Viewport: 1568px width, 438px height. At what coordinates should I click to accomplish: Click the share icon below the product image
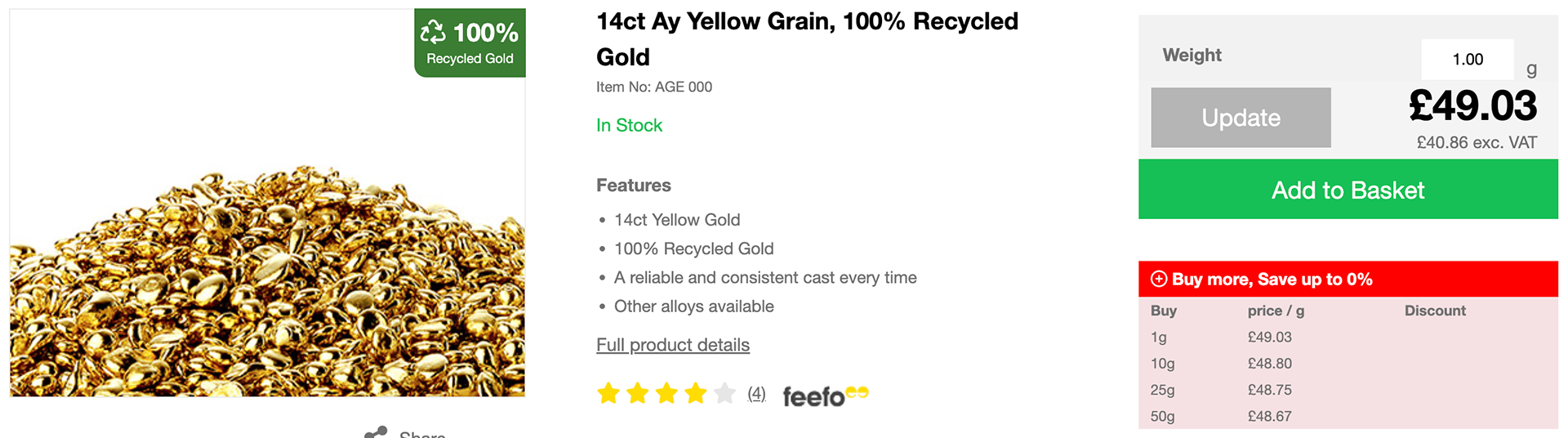click(376, 432)
